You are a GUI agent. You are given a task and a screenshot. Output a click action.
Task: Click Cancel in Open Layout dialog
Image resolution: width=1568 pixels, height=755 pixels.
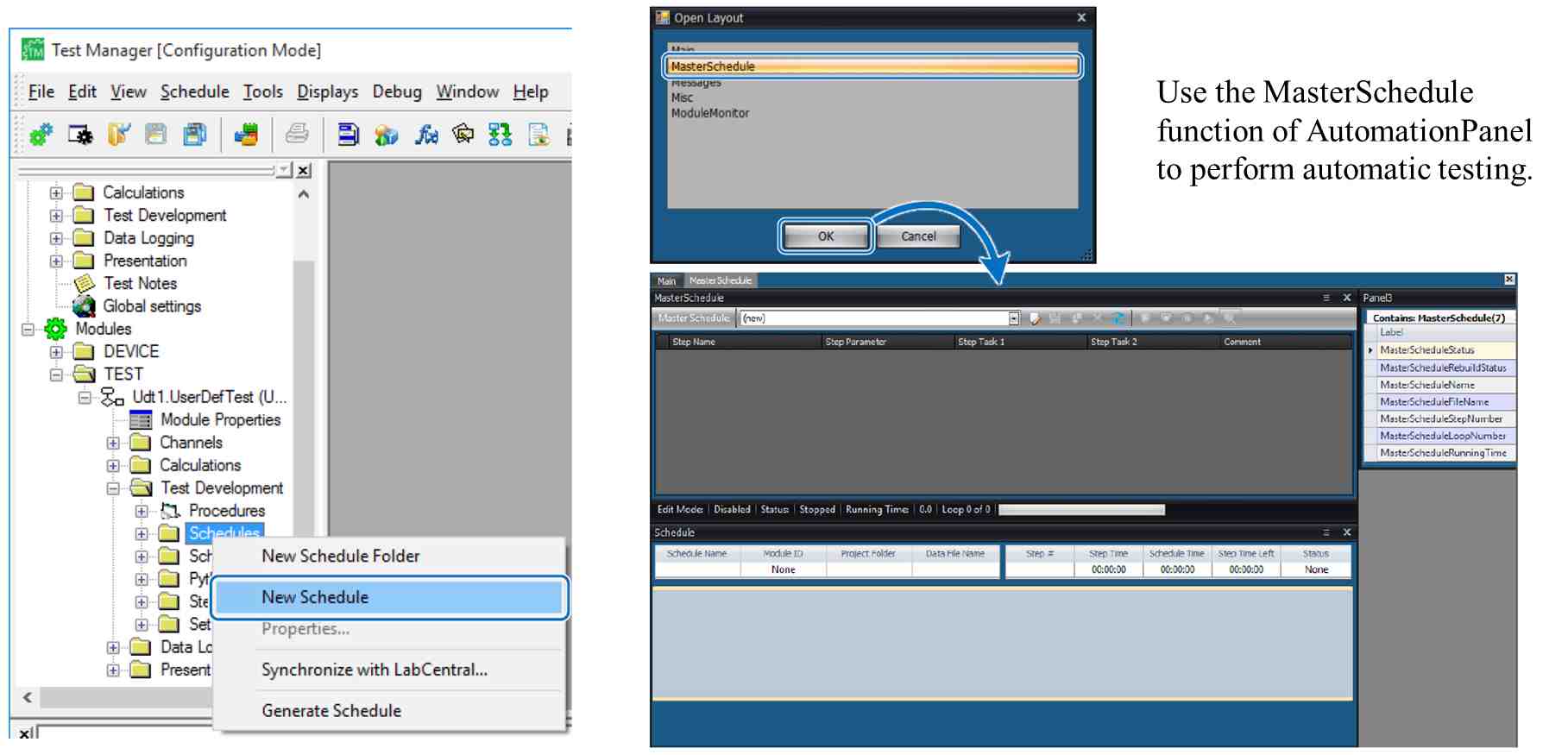coord(918,236)
